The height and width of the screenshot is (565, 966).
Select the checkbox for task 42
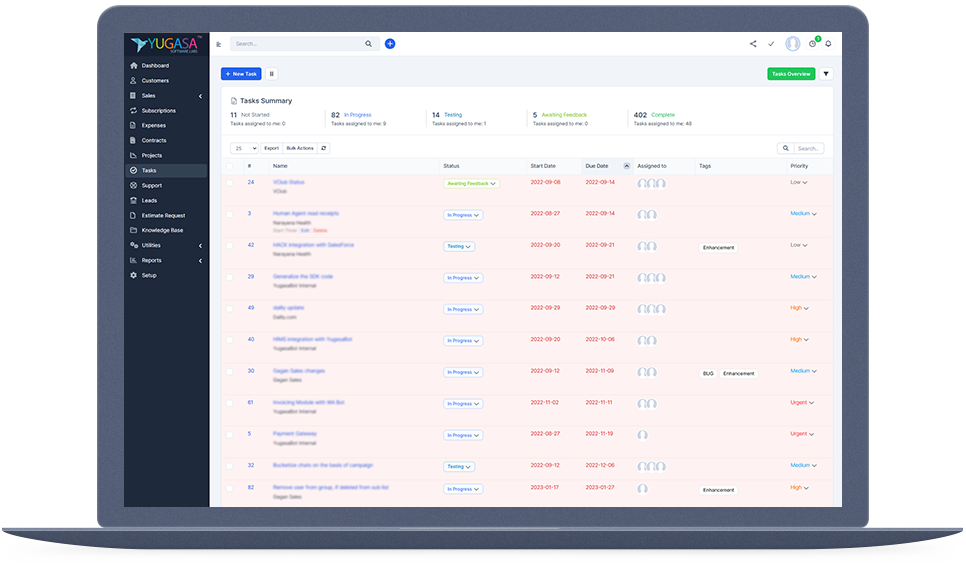coord(229,245)
